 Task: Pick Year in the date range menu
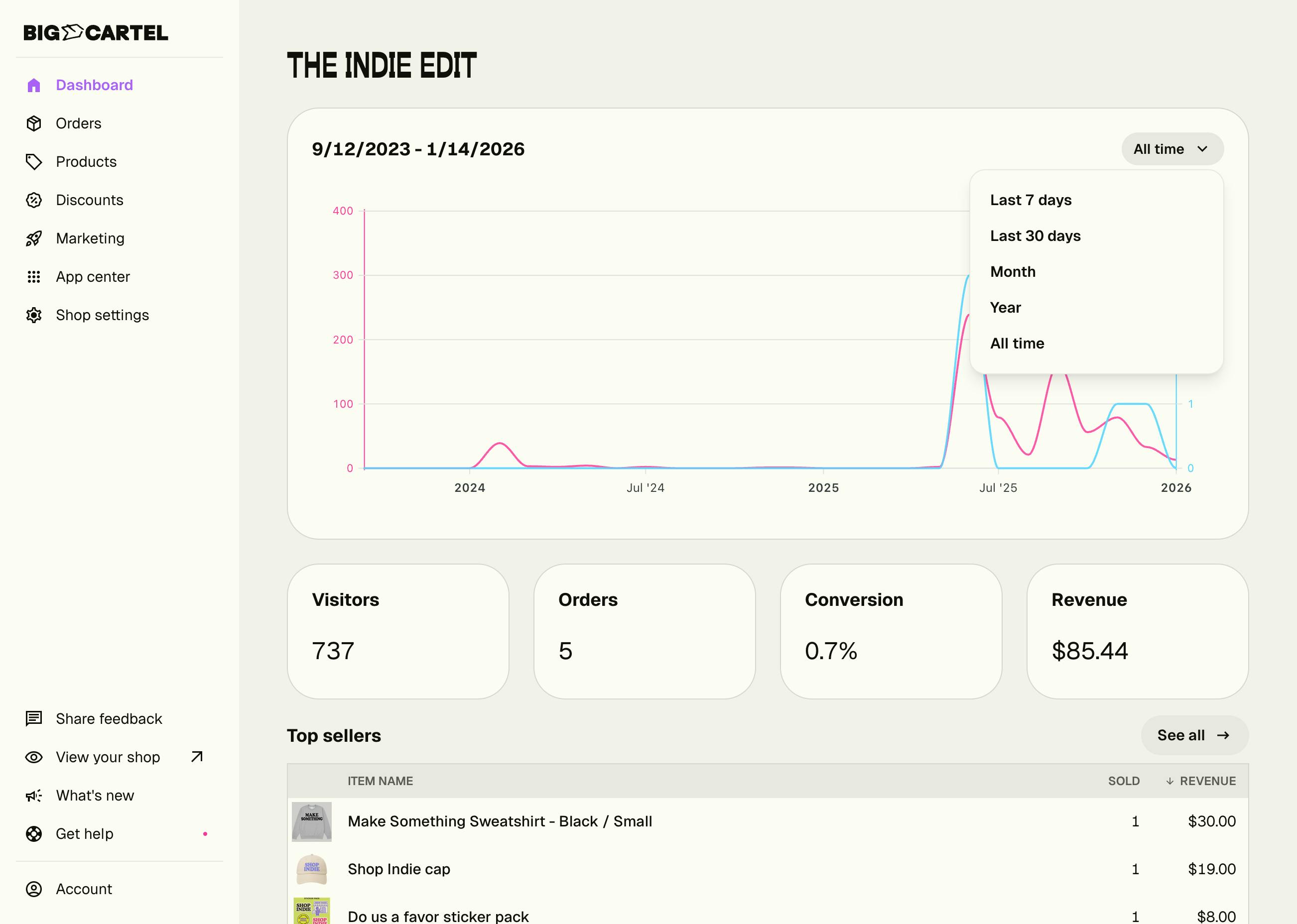pyautogui.click(x=1005, y=308)
